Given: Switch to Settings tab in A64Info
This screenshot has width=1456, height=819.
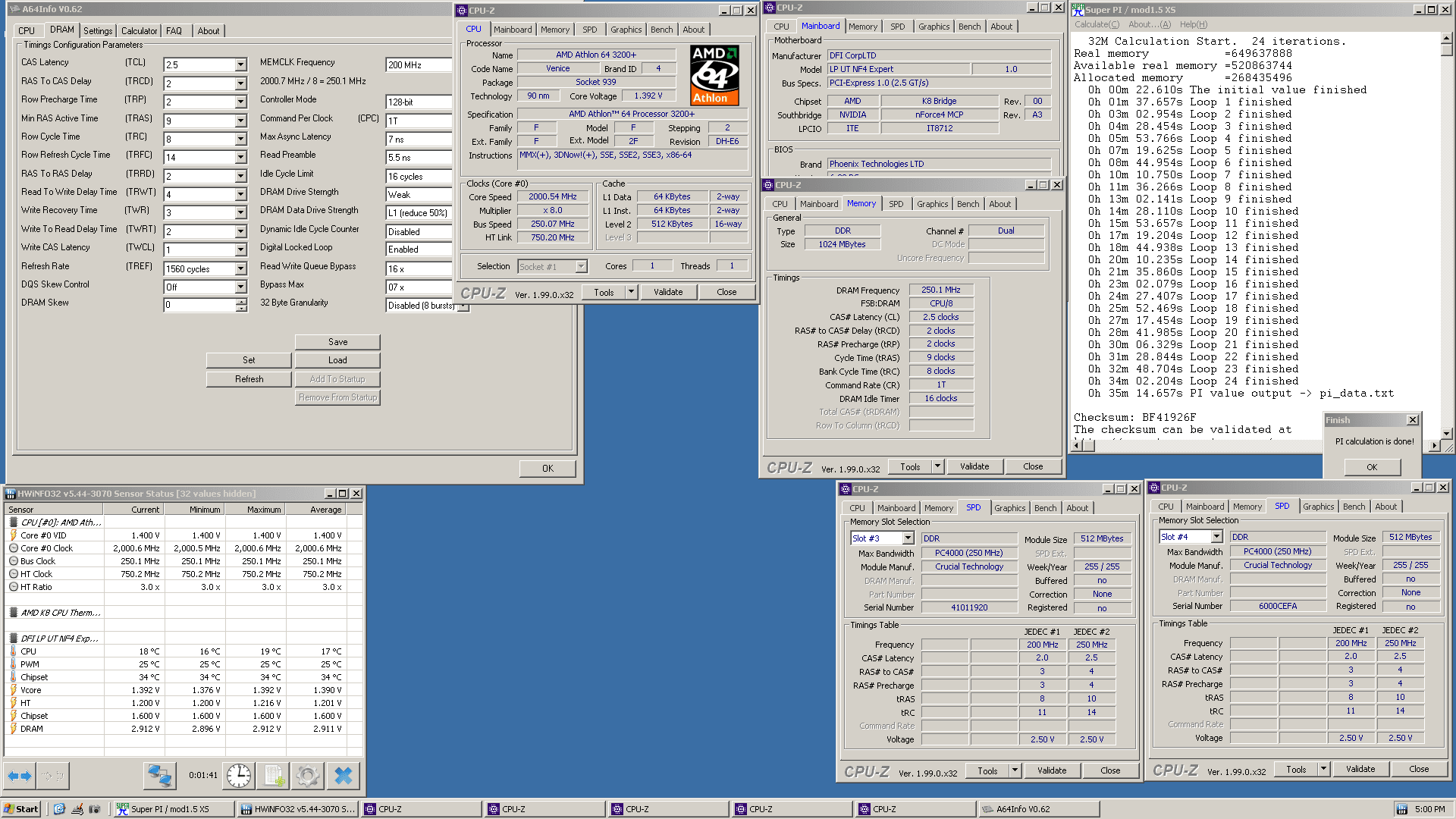Looking at the screenshot, I should pos(98,31).
